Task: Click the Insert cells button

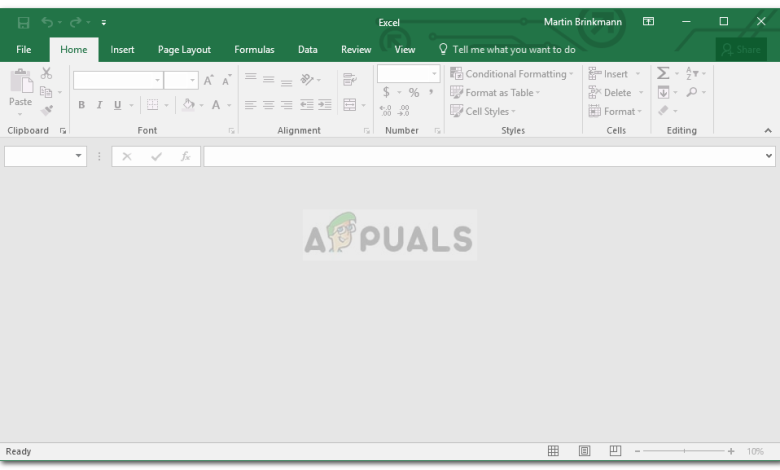Action: tap(608, 74)
